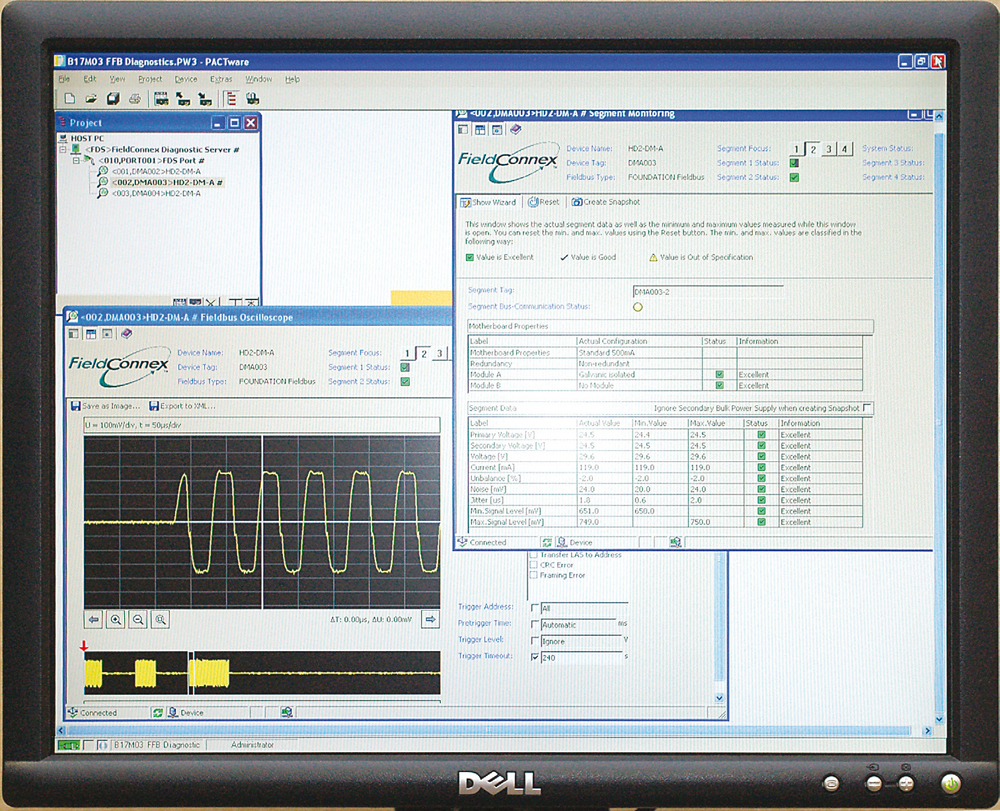Click green refresh icon in Segment Monitoring status bar
Image resolution: width=1000 pixels, height=811 pixels.
[547, 542]
